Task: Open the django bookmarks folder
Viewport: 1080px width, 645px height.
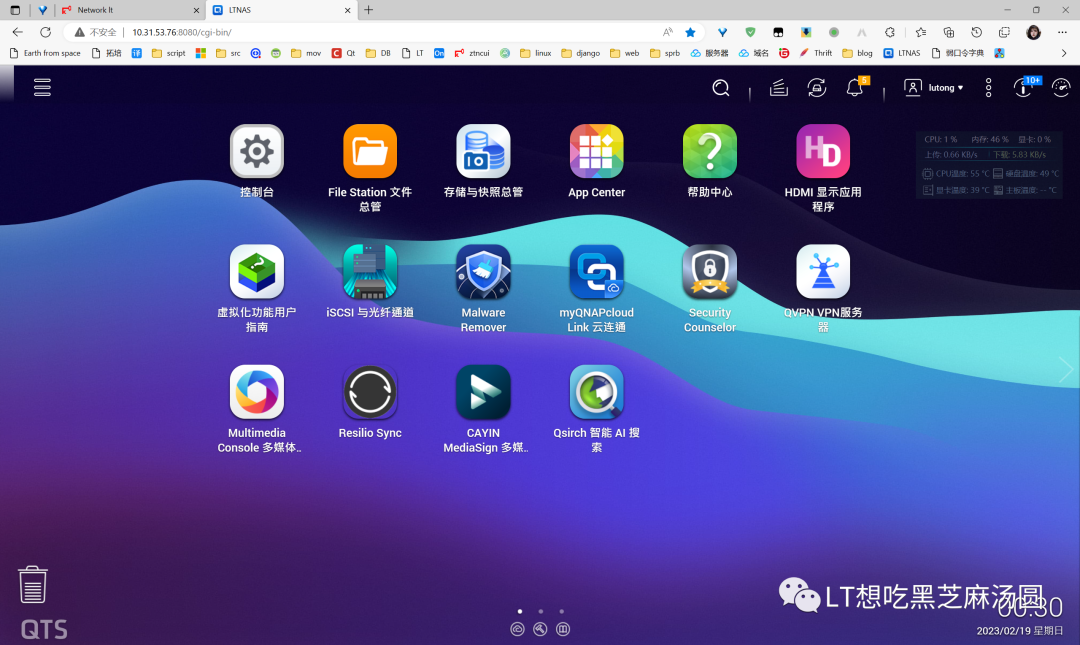Action: coord(581,53)
